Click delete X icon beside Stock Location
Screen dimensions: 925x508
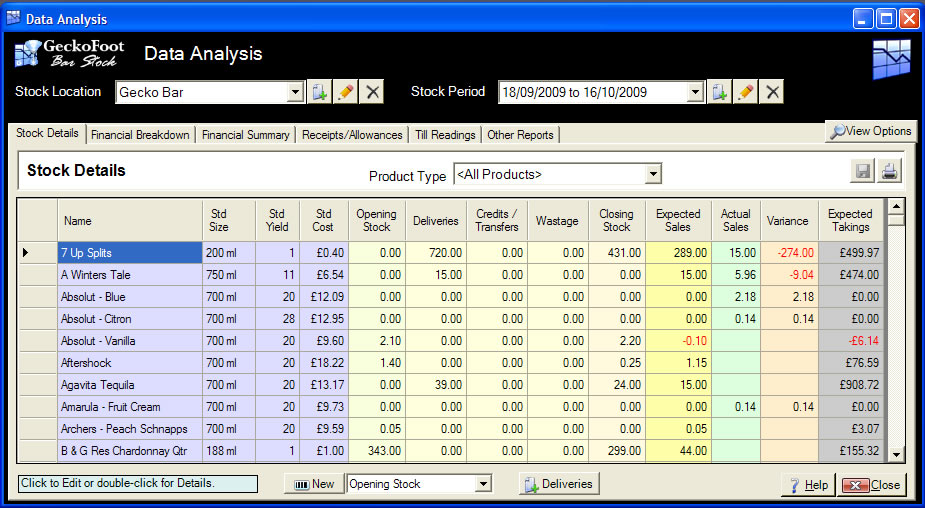[372, 92]
